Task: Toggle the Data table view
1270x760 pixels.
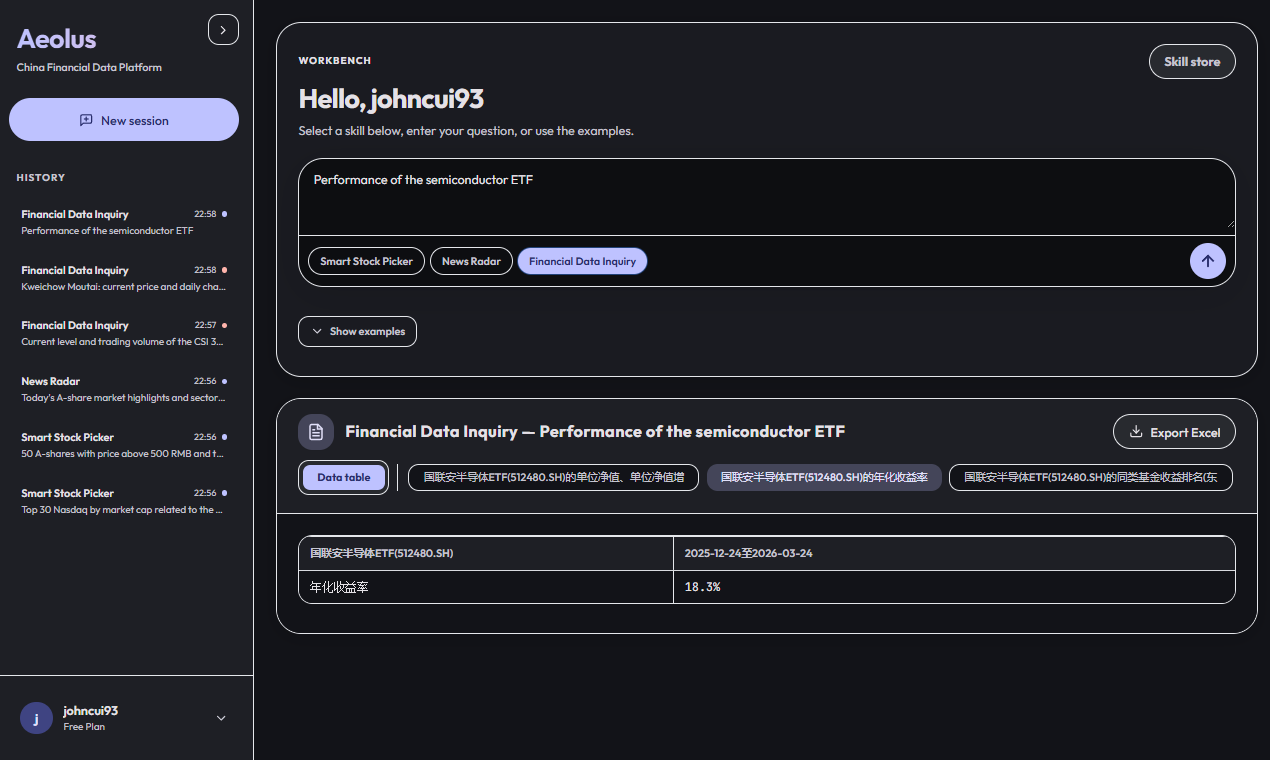Action: coord(343,477)
